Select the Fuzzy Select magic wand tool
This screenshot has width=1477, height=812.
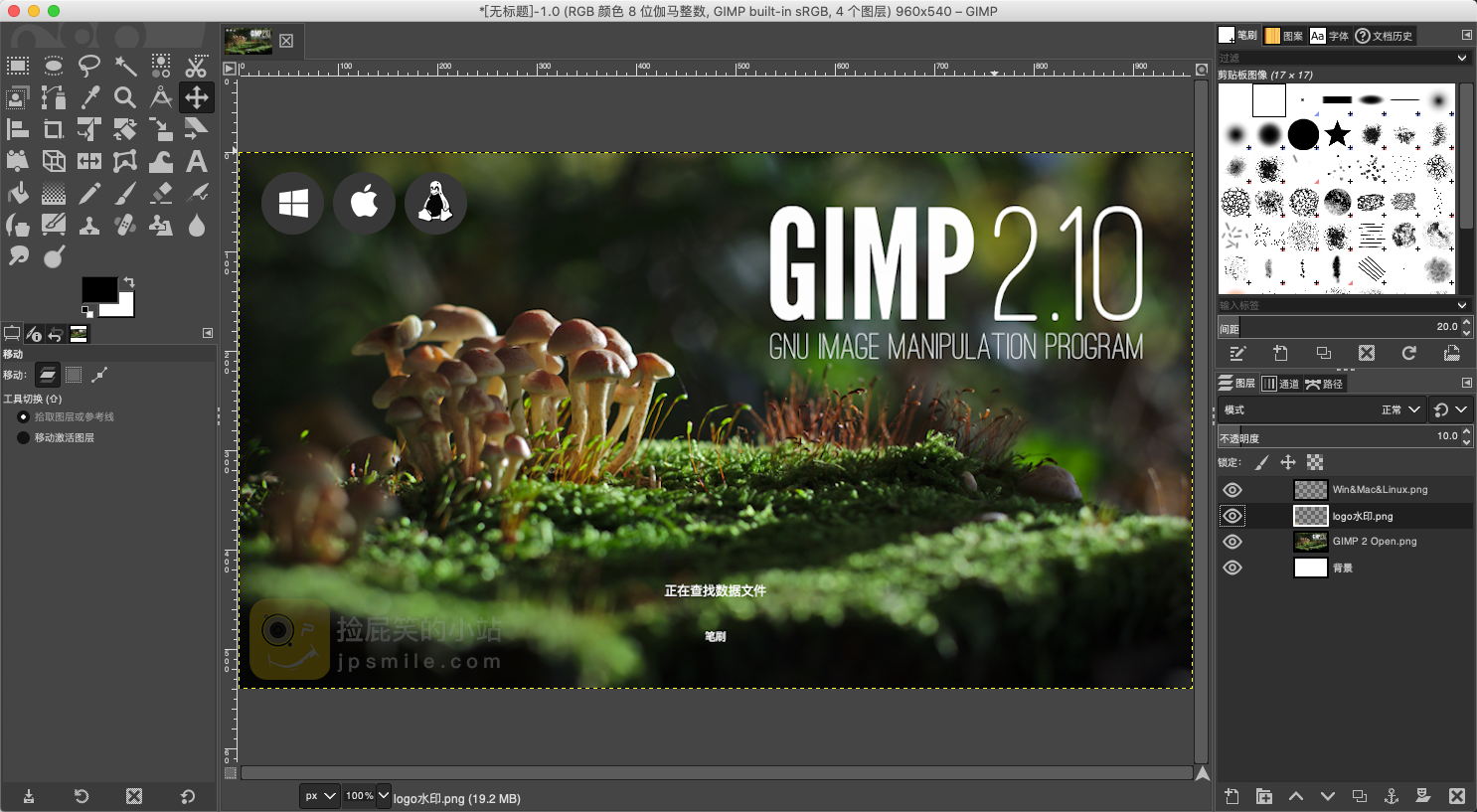coord(125,66)
